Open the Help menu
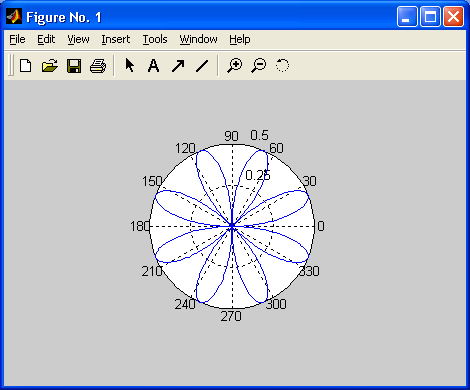Screen dimensions: 470x390 240,39
